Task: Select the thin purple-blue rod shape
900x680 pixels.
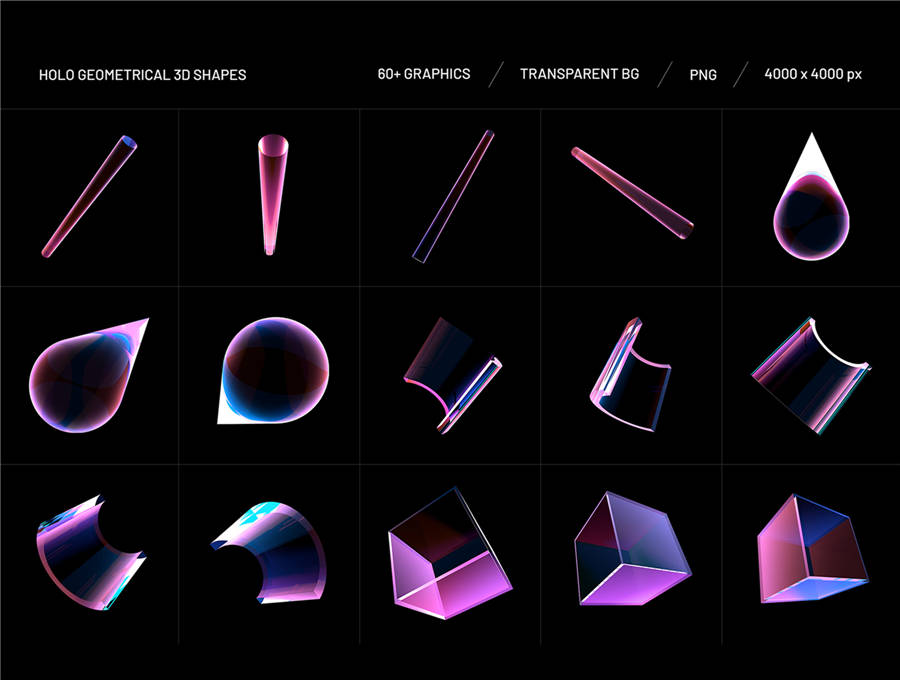Action: click(453, 196)
